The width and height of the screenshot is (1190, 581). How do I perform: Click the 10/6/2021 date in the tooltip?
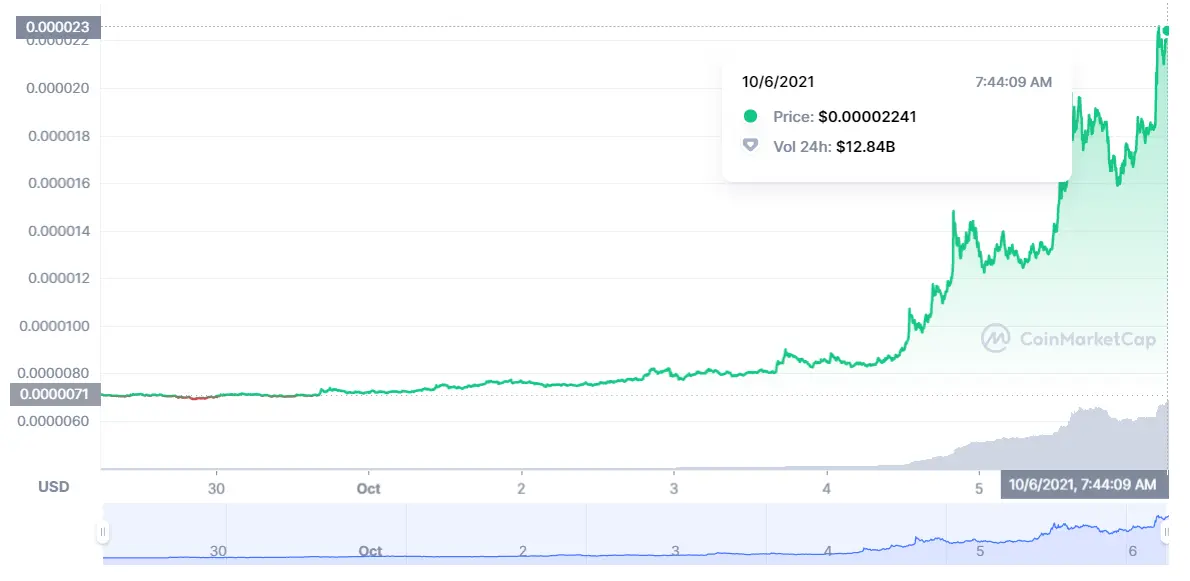(779, 82)
